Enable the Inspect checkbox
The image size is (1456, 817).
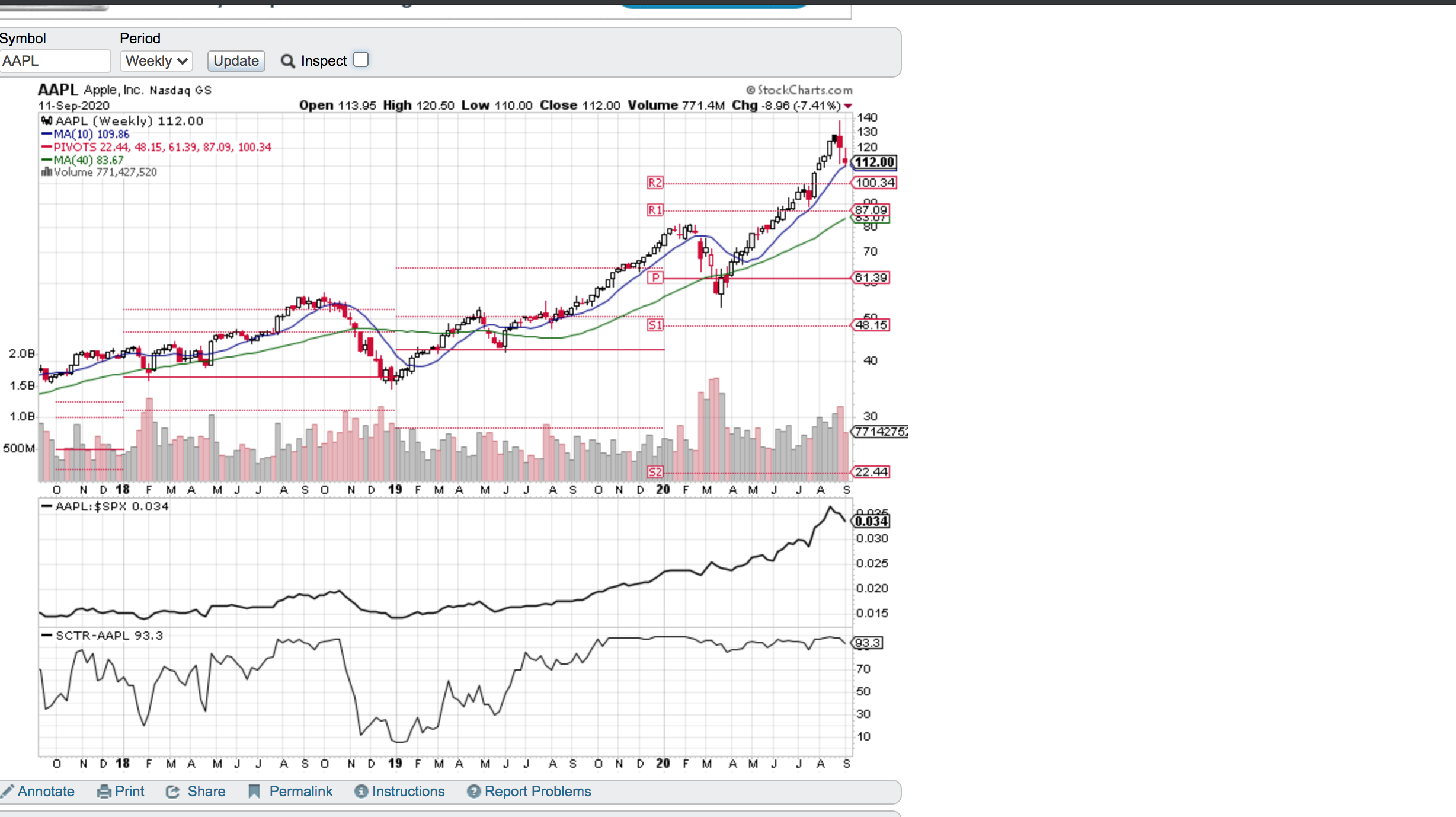coord(361,59)
